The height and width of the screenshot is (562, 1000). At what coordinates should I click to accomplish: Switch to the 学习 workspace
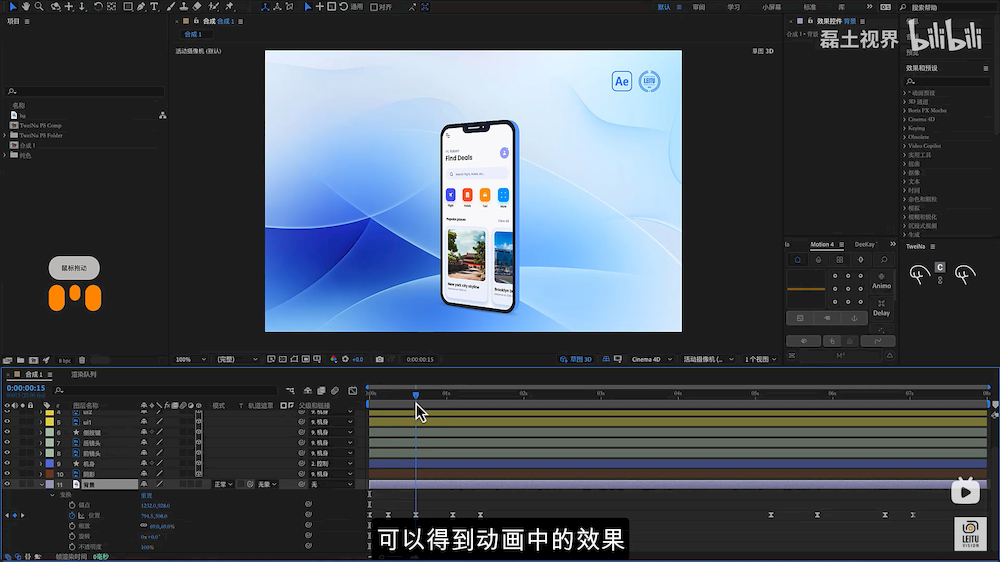(733, 7)
